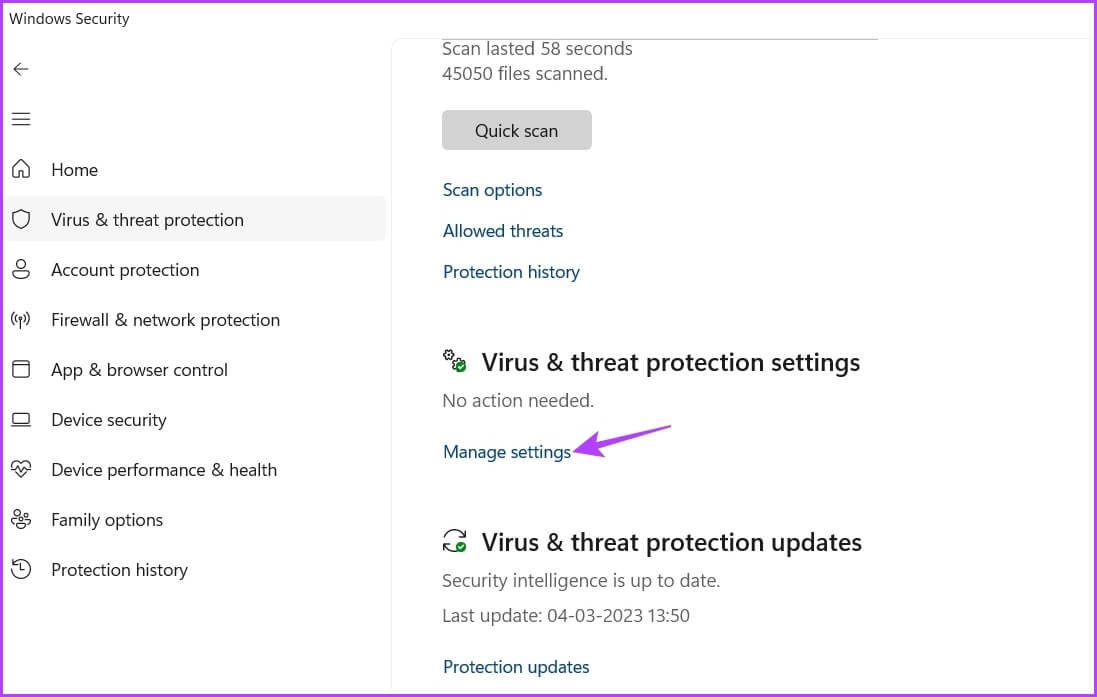Open the Protection updates link
This screenshot has height=697, width=1097.
click(x=516, y=667)
